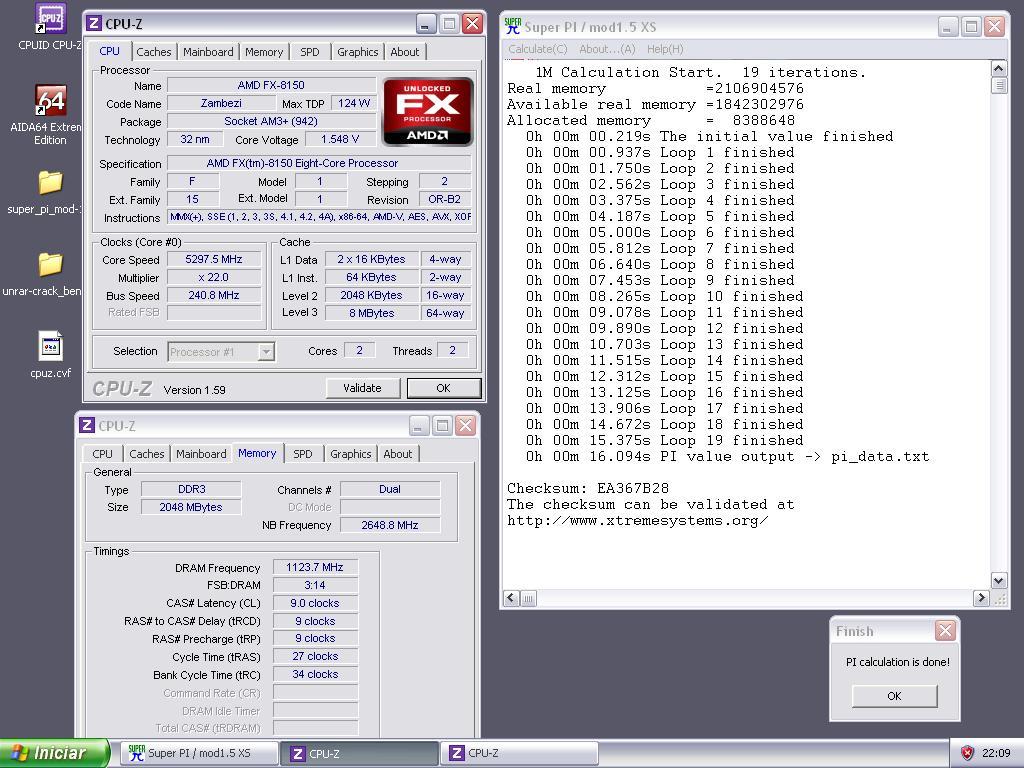The width and height of the screenshot is (1024, 768).
Task: Click the Checksum: EA367B28 line
Action: click(588, 488)
